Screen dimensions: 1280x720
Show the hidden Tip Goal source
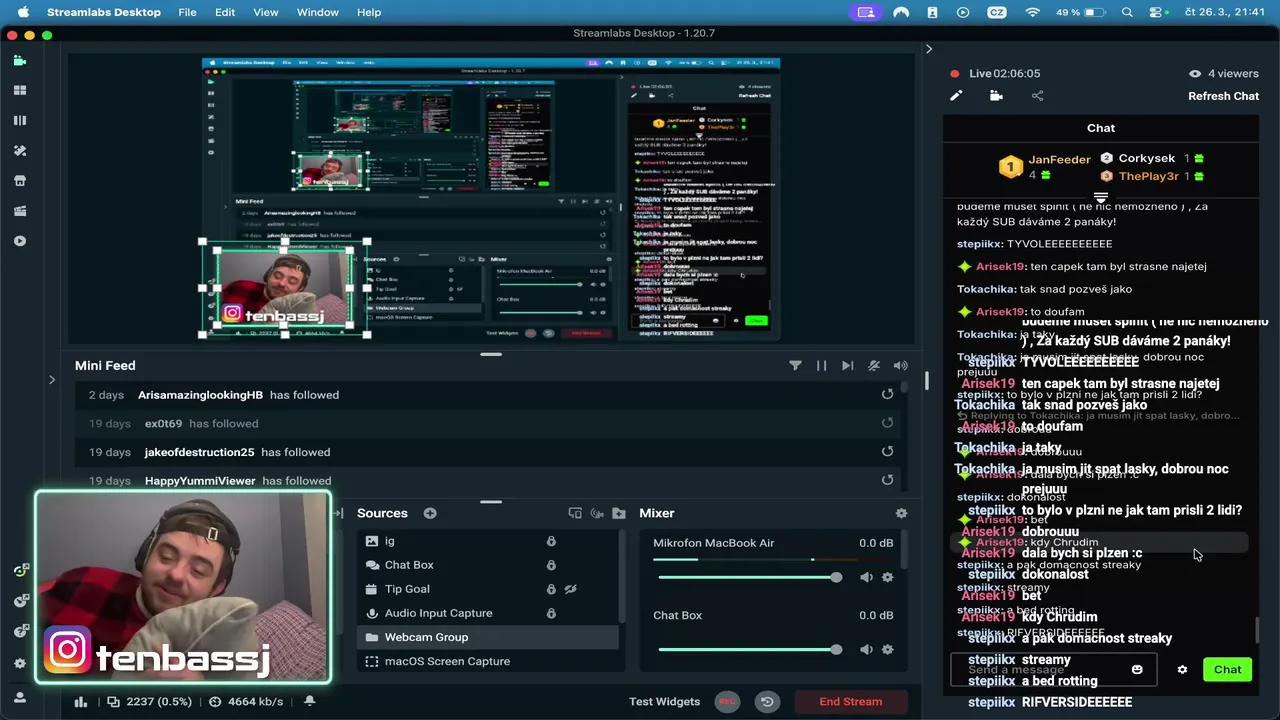tap(571, 589)
